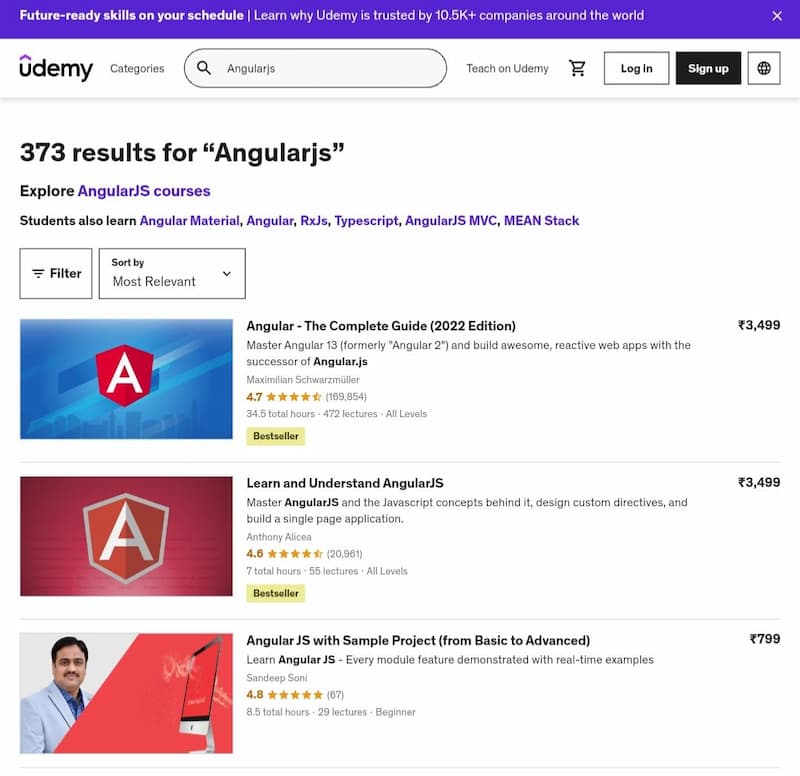
Task: Dismiss the promotional banner with the X
Action: tap(777, 16)
